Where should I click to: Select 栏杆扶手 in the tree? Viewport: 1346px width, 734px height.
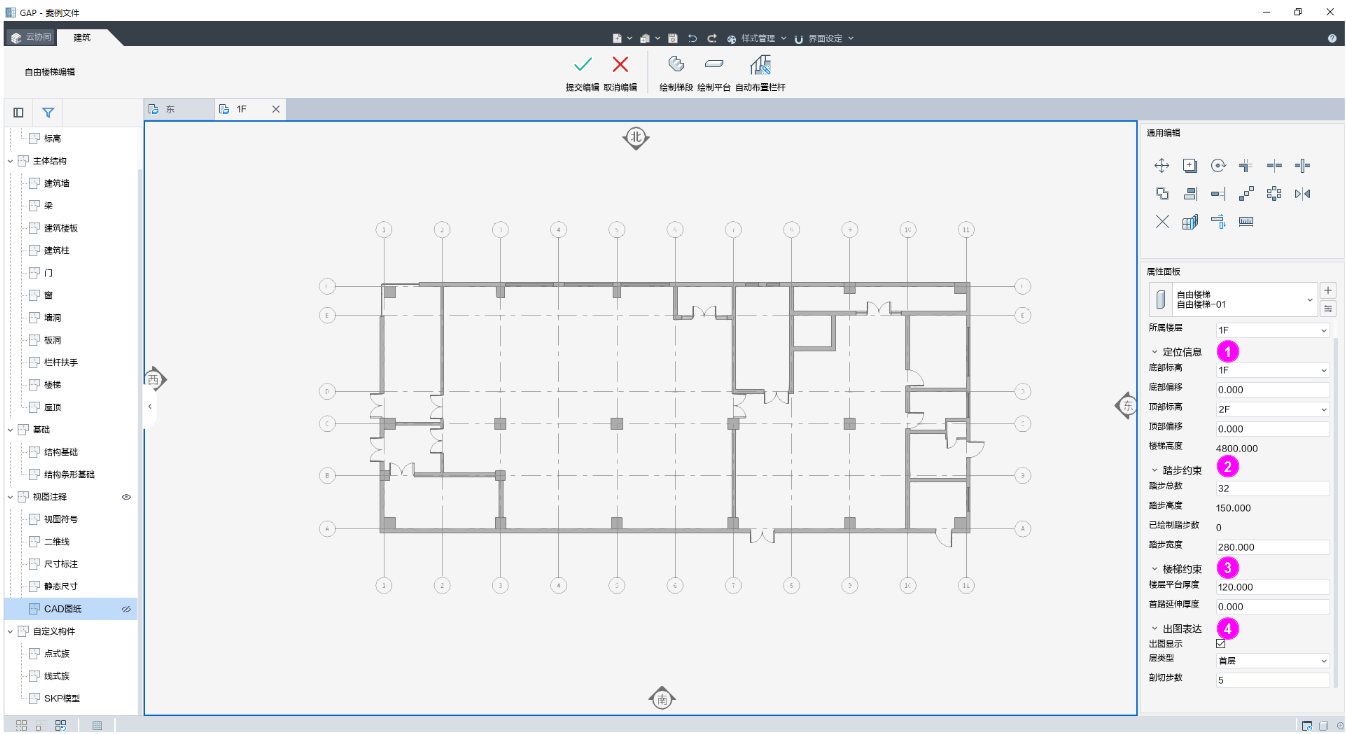click(x=61, y=362)
